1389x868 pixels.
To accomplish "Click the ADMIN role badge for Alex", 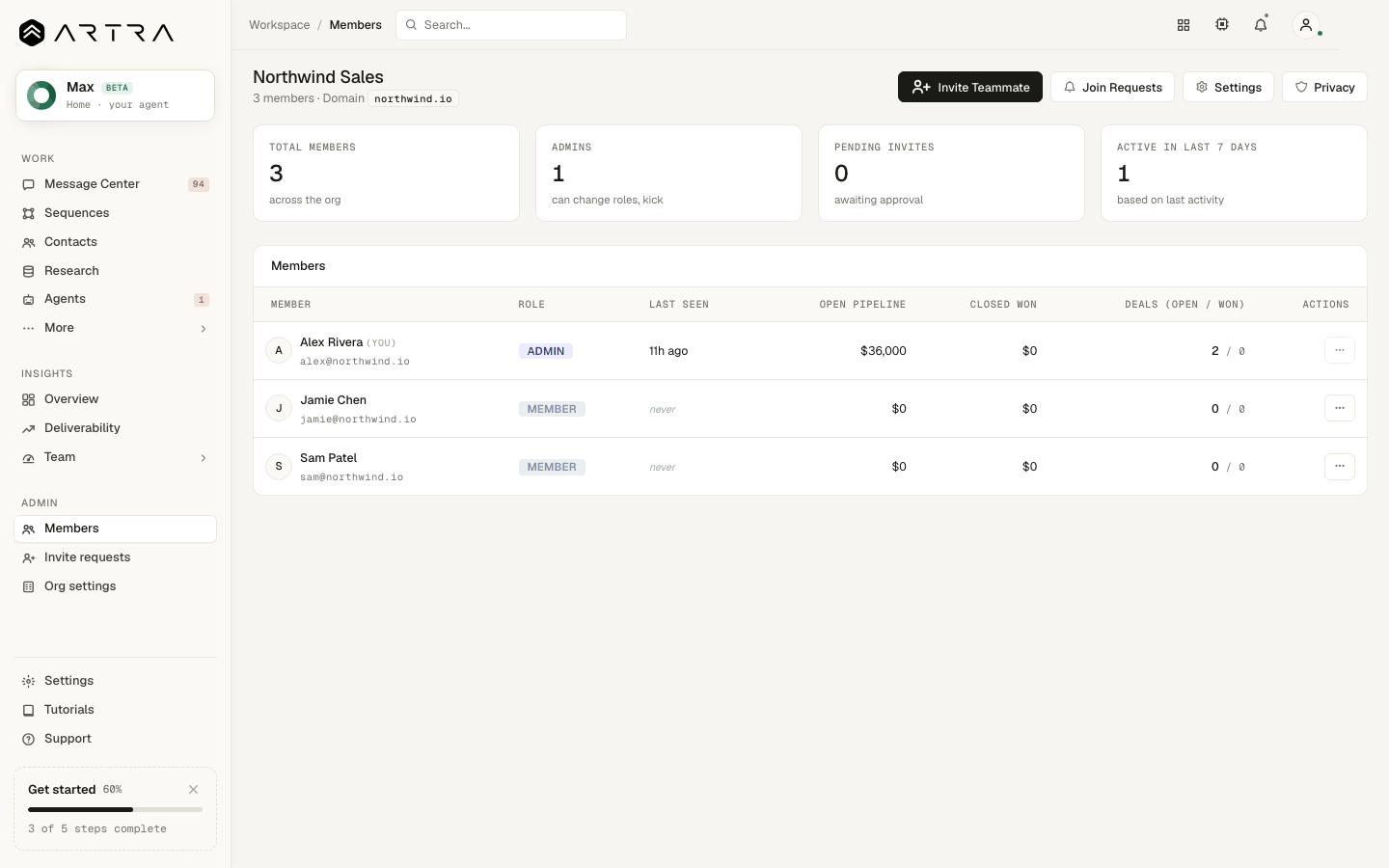I will (x=546, y=351).
